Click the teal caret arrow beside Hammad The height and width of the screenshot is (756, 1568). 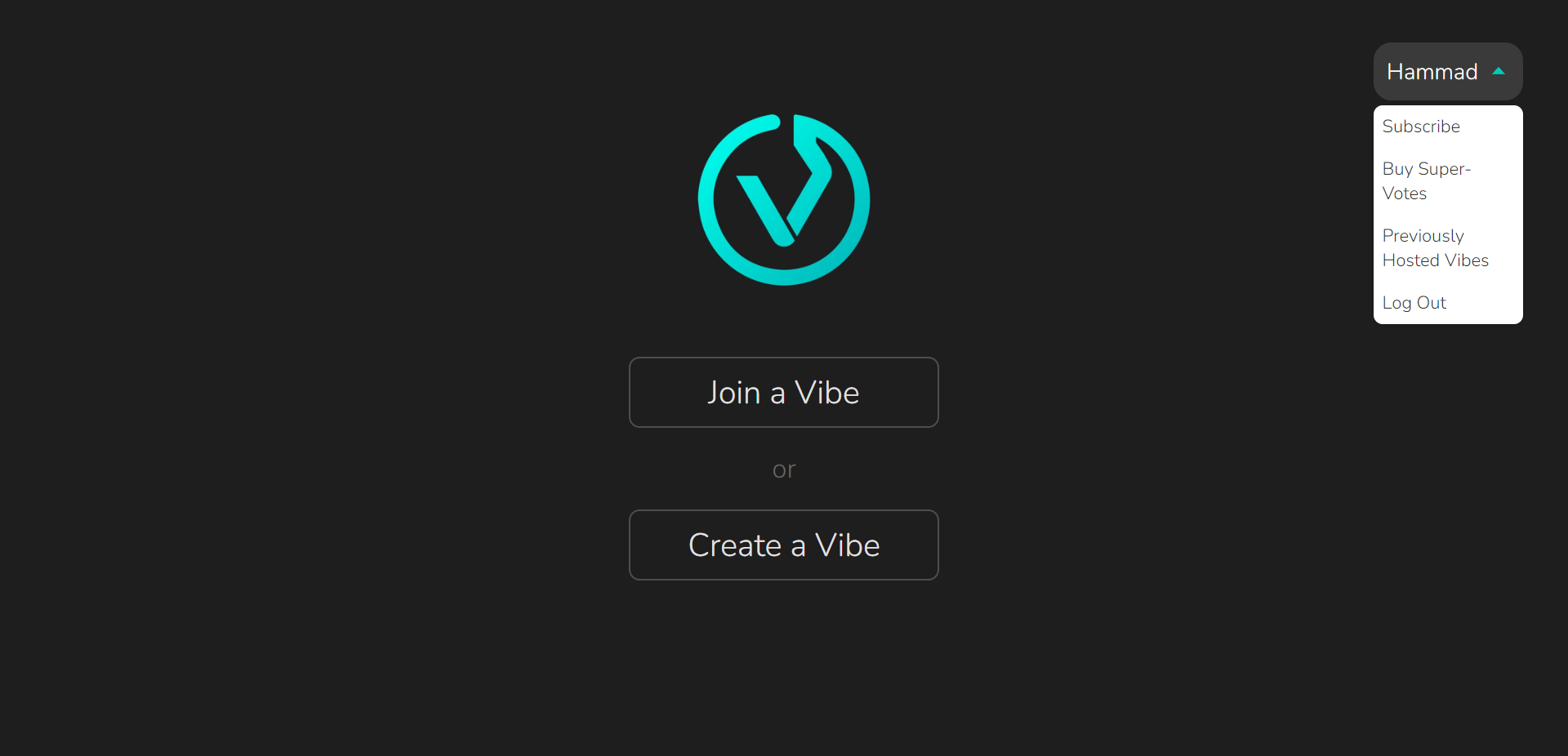[1499, 71]
